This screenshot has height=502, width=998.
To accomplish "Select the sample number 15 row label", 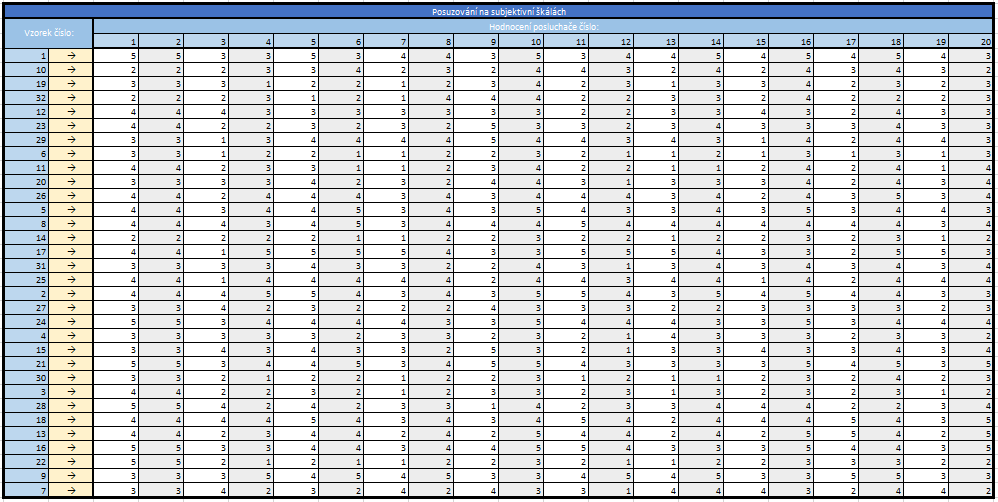I will coord(27,350).
